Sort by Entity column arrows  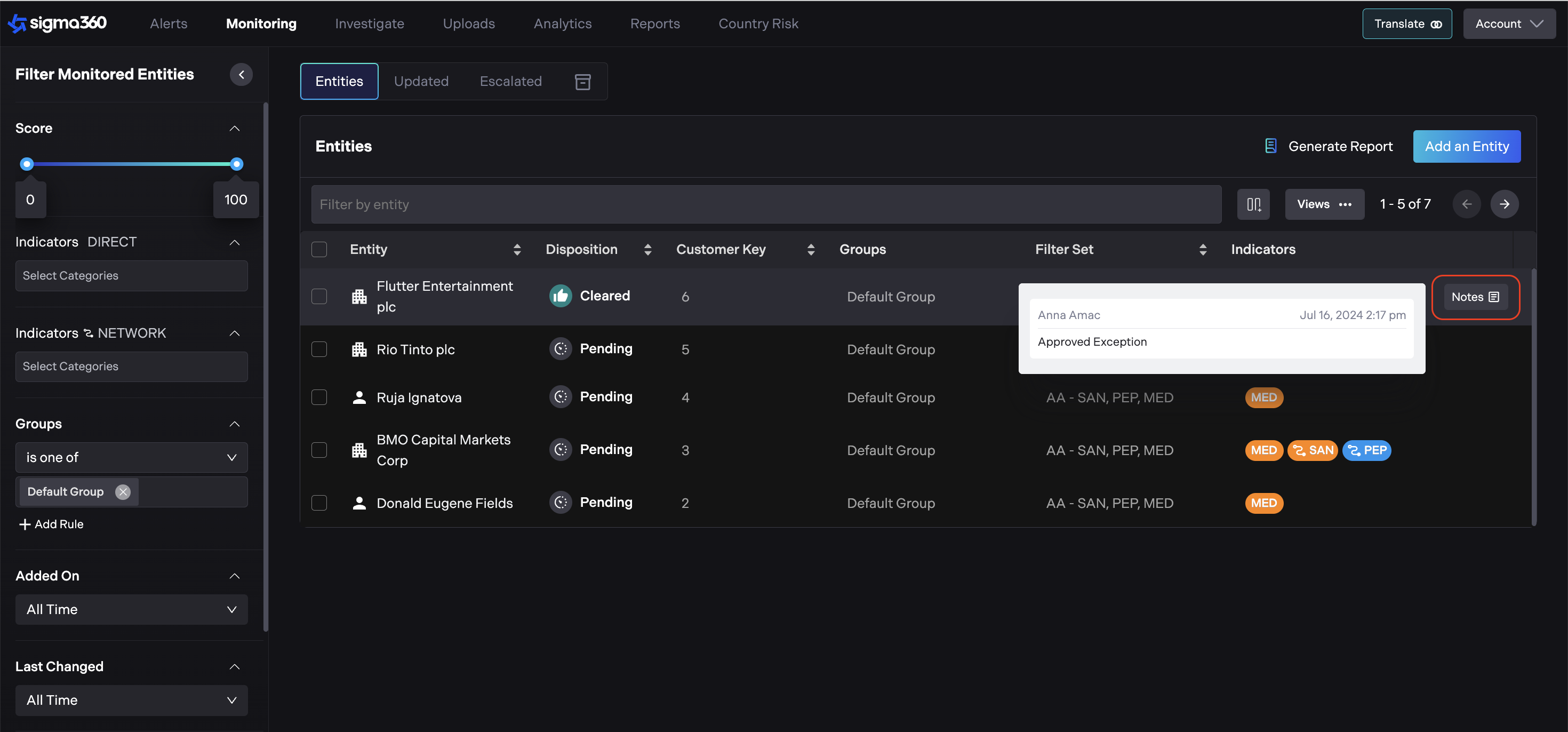pos(517,250)
